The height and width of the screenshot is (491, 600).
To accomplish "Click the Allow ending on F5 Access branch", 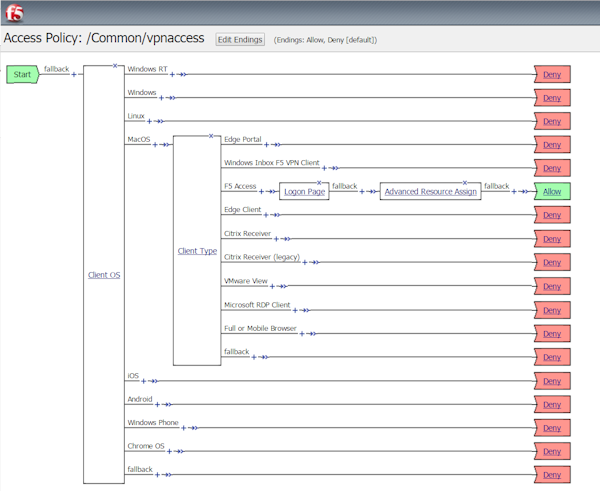I will [x=552, y=191].
